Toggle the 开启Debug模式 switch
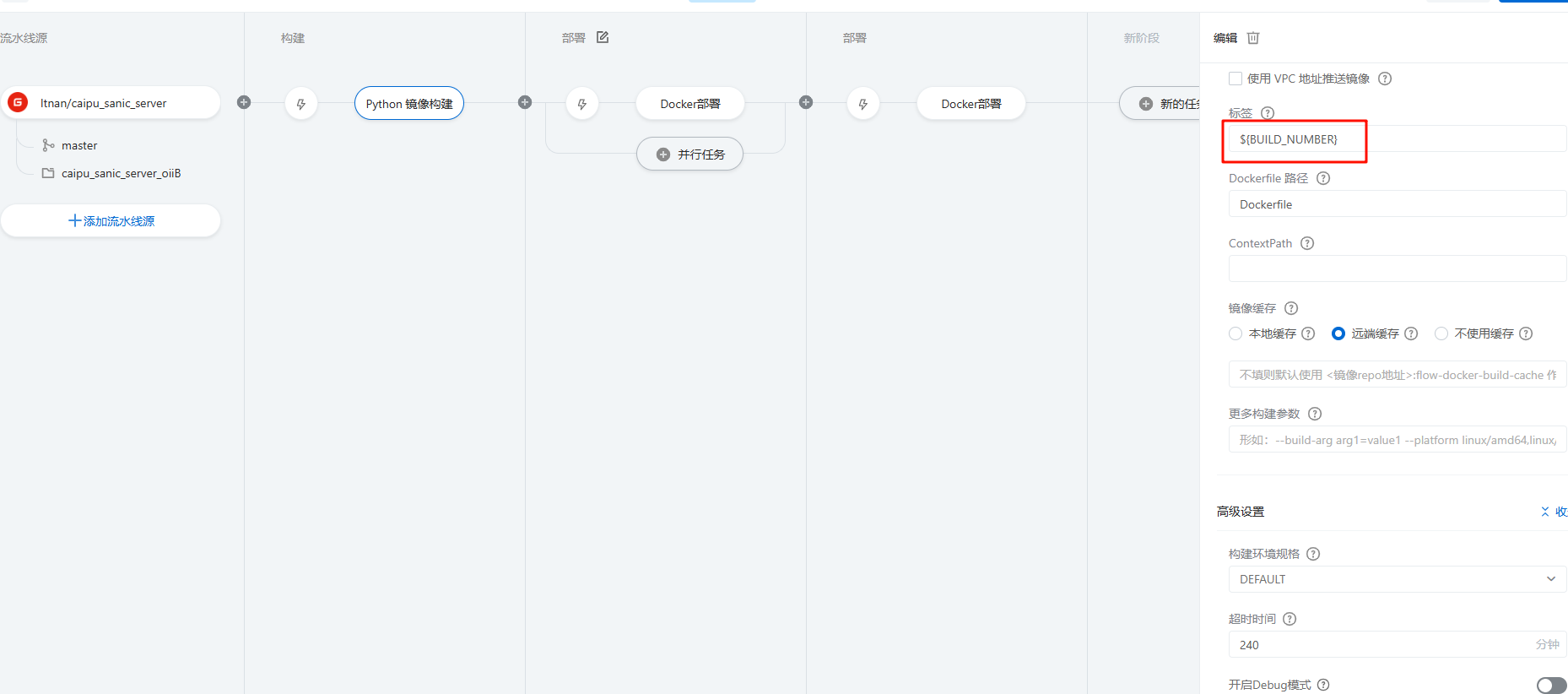 [x=1551, y=685]
